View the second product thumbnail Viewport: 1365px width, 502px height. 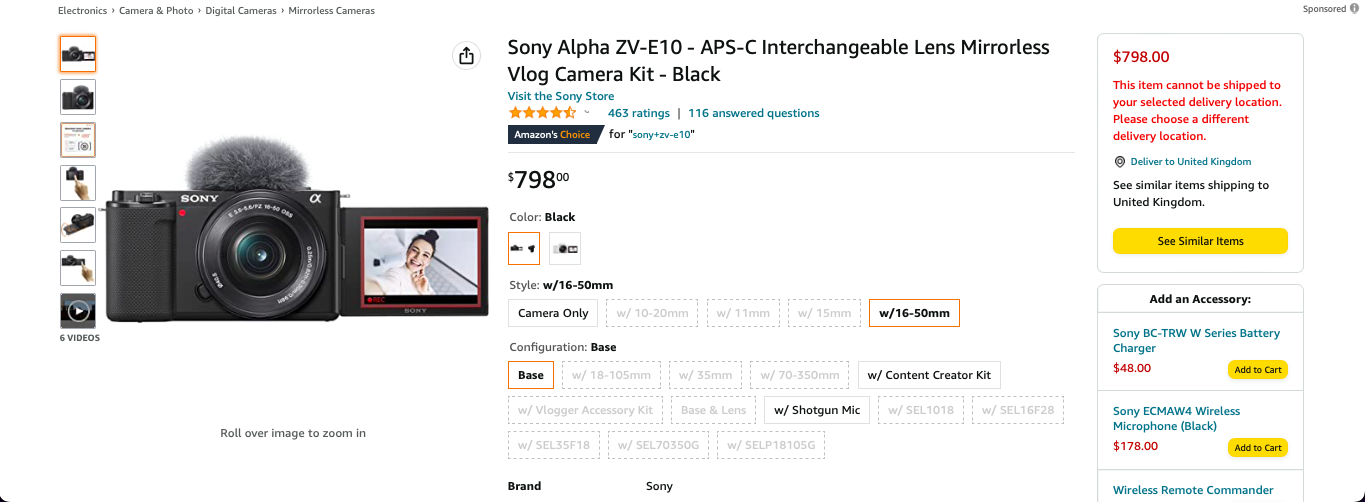click(x=78, y=97)
